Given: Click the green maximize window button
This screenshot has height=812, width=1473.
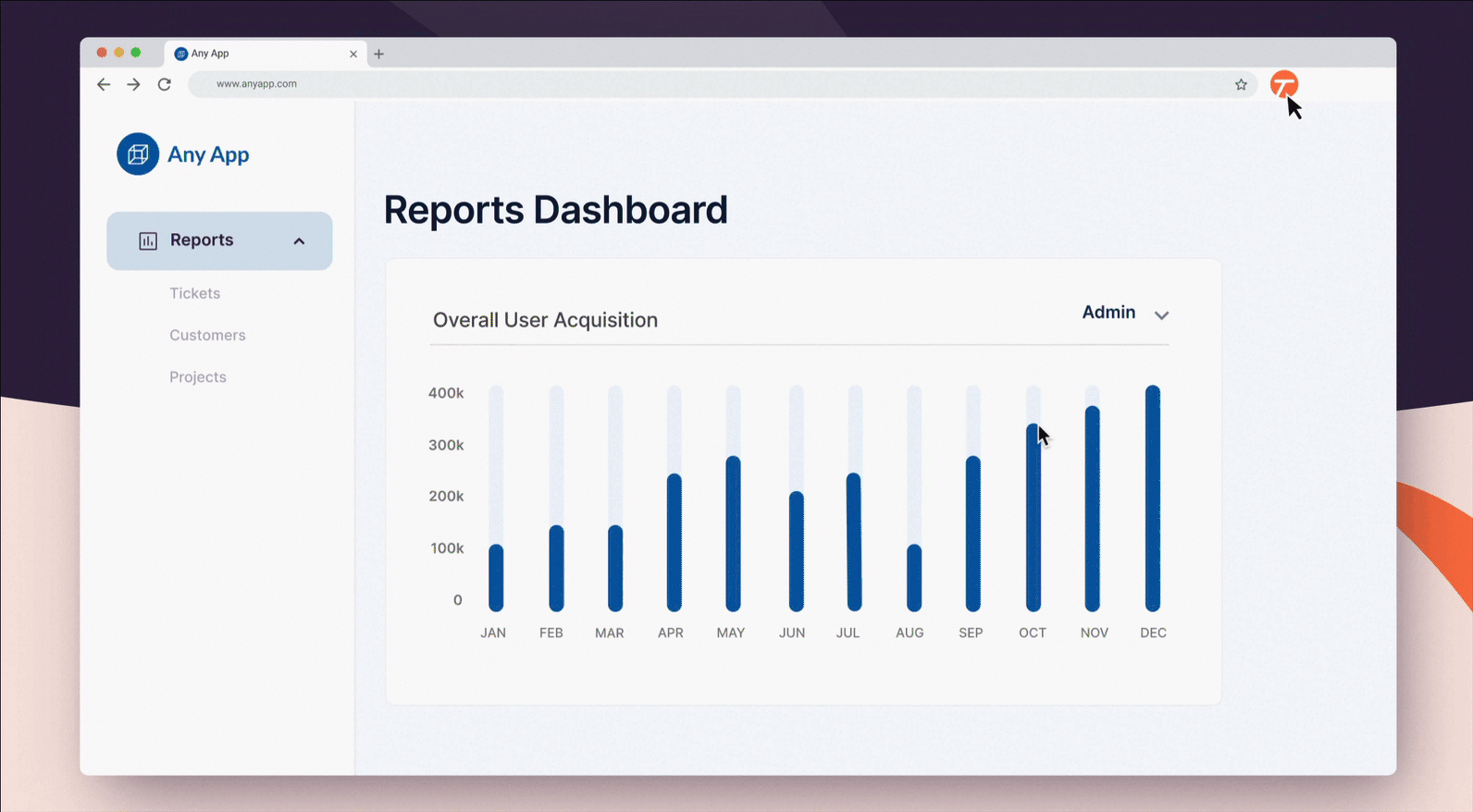Looking at the screenshot, I should (x=136, y=53).
